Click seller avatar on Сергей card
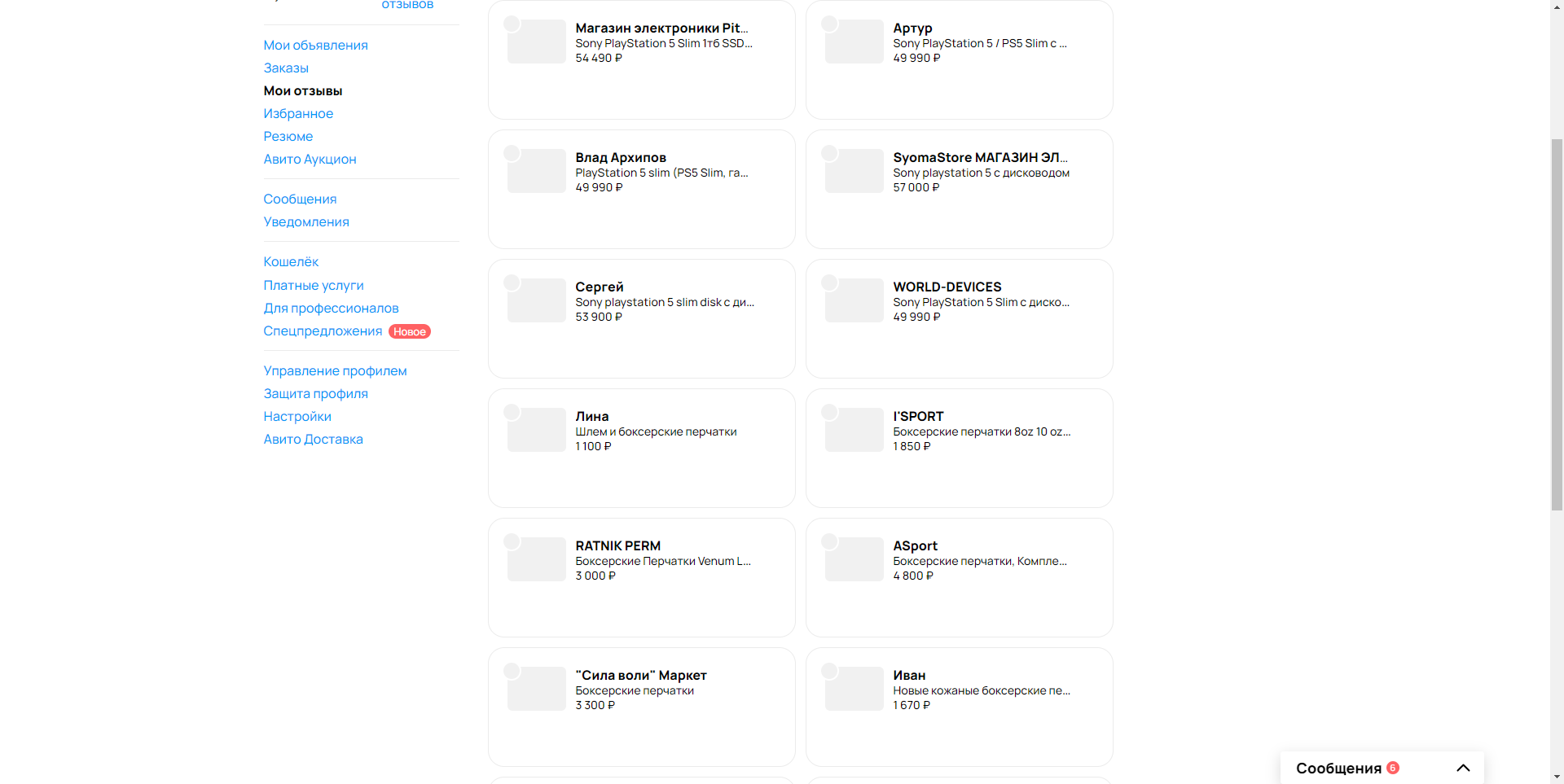 click(512, 283)
